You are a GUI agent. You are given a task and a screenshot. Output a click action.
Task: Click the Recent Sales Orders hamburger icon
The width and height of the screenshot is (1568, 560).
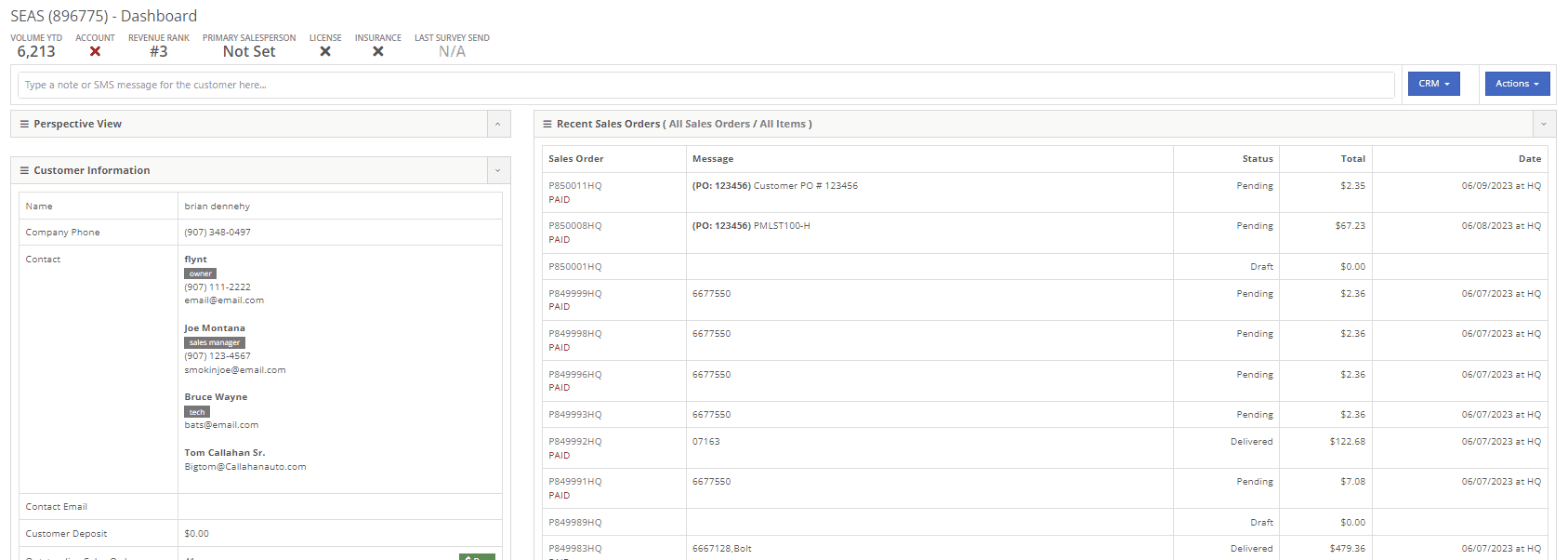[x=547, y=124]
